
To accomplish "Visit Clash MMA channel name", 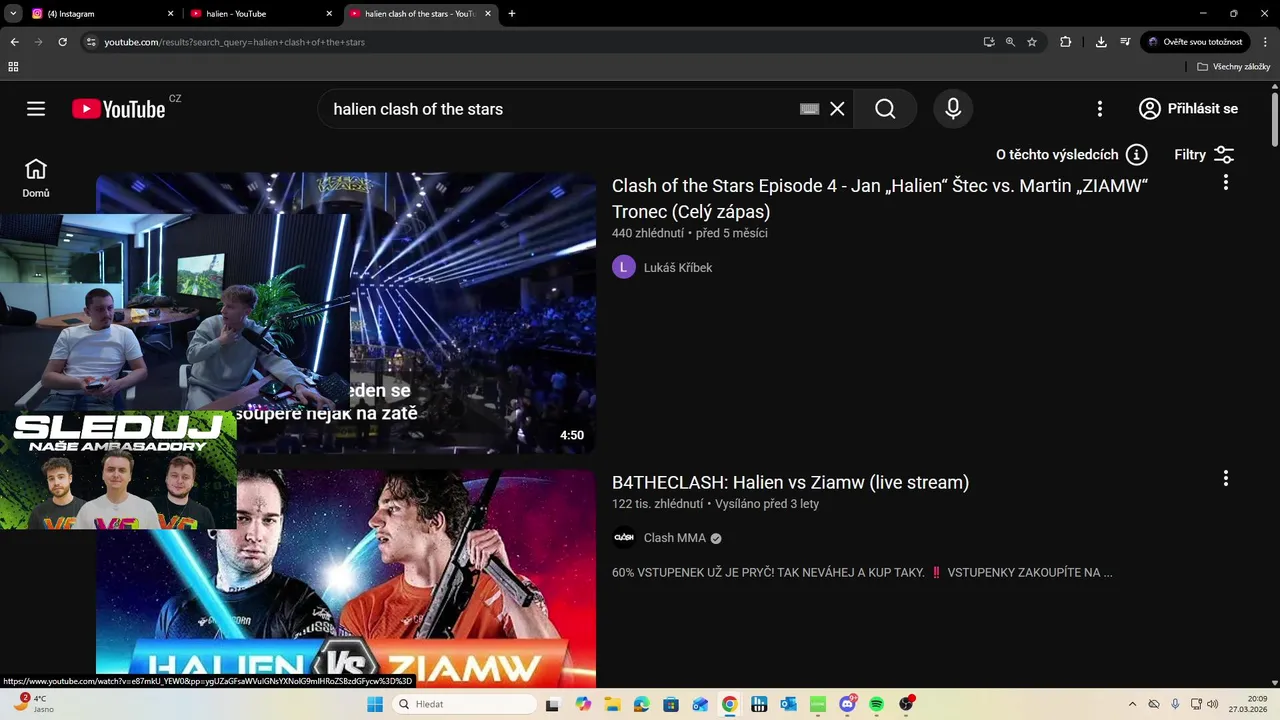I will click(x=675, y=538).
